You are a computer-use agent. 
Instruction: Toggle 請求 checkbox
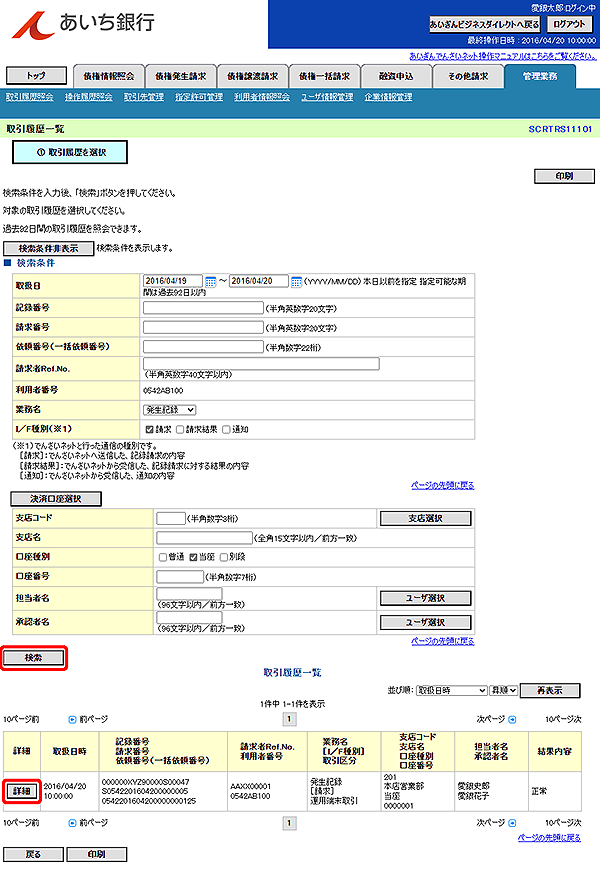coord(149,429)
